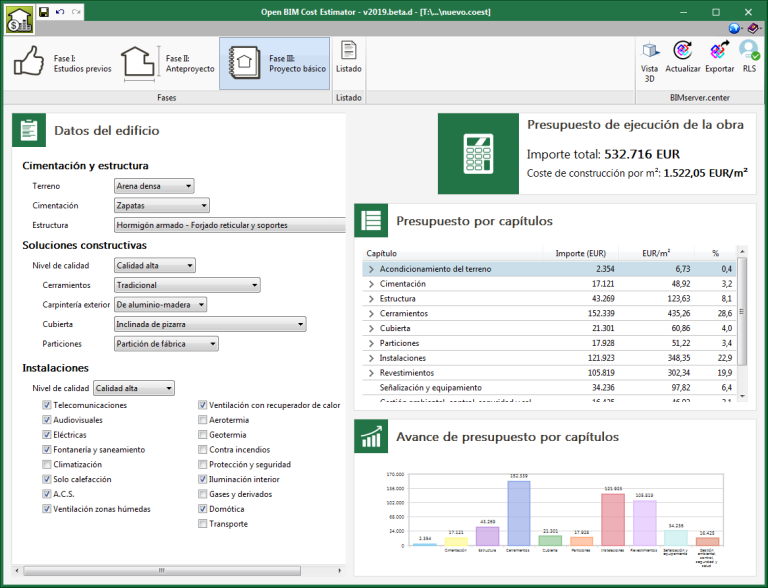Open the Cubierta dropdown Inclinada de pizarra
Screen dimensions: 768x588
[210, 324]
